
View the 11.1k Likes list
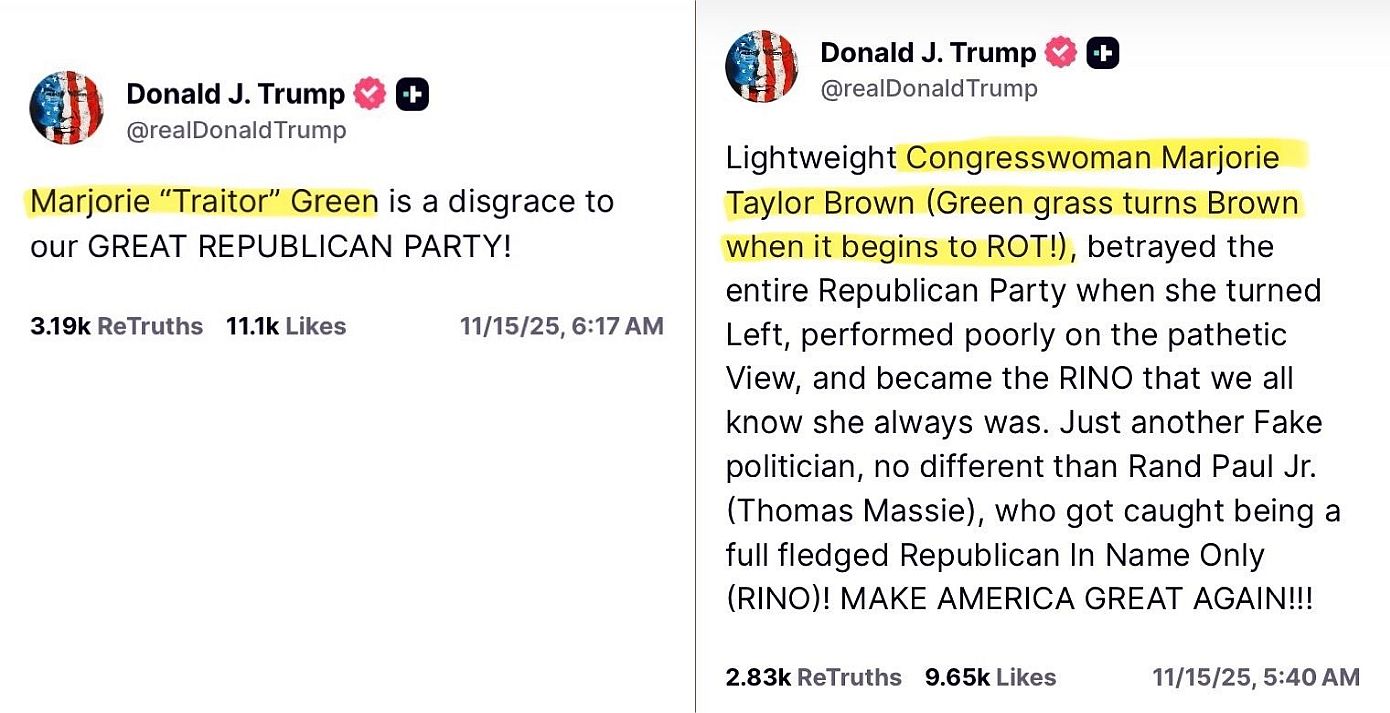point(286,327)
